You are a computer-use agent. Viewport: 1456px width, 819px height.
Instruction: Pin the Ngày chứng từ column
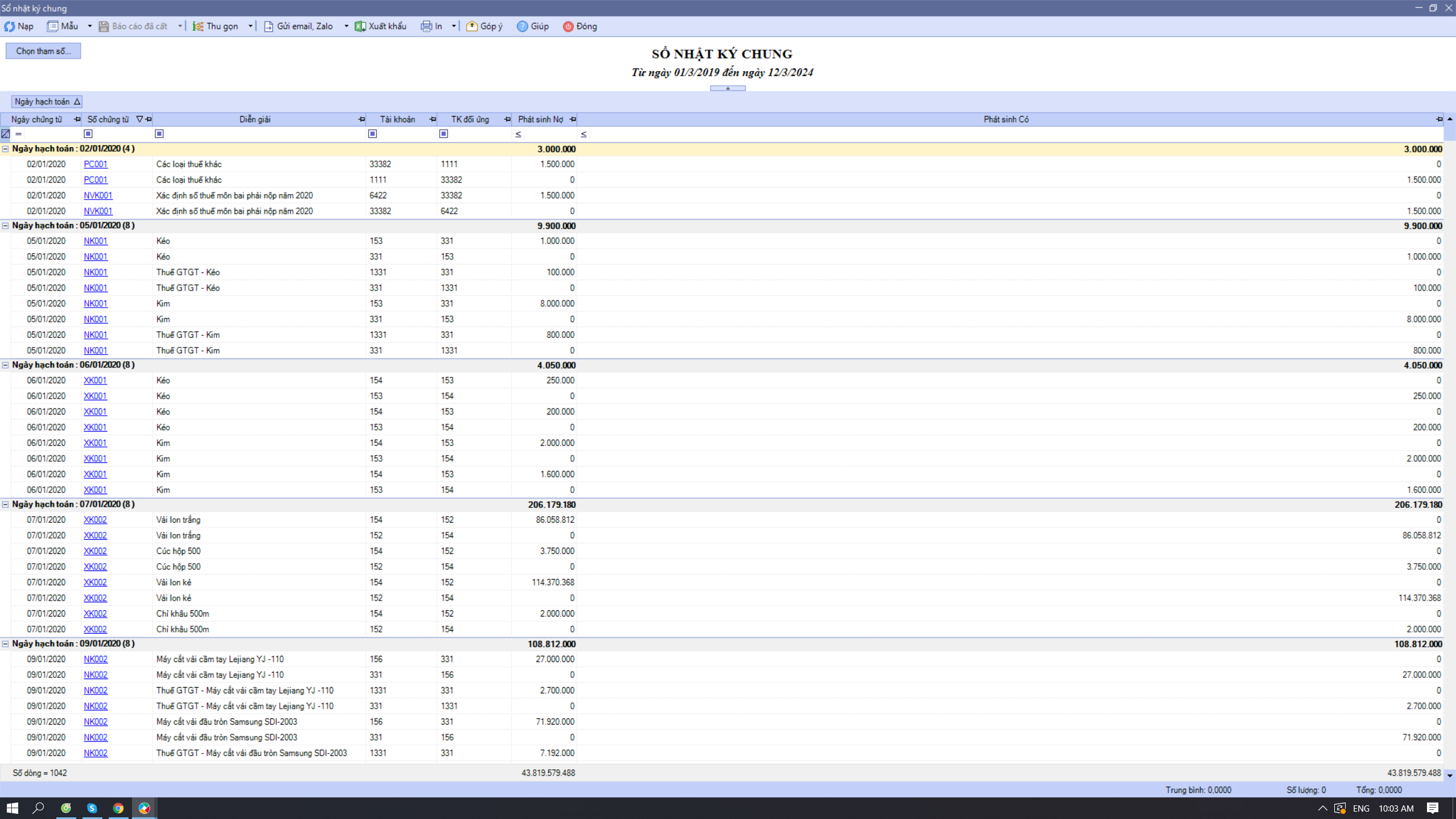tap(77, 119)
